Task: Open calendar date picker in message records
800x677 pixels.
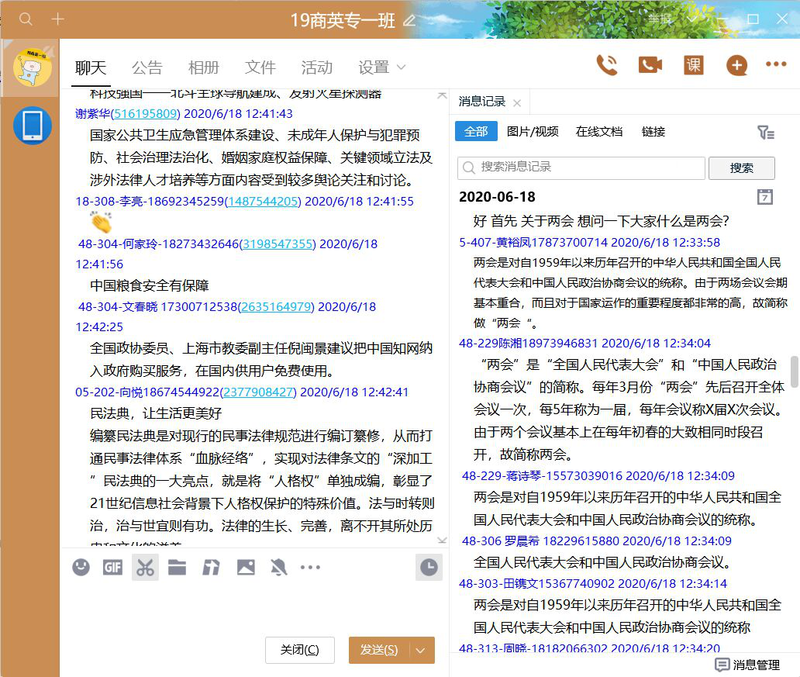Action: click(765, 196)
